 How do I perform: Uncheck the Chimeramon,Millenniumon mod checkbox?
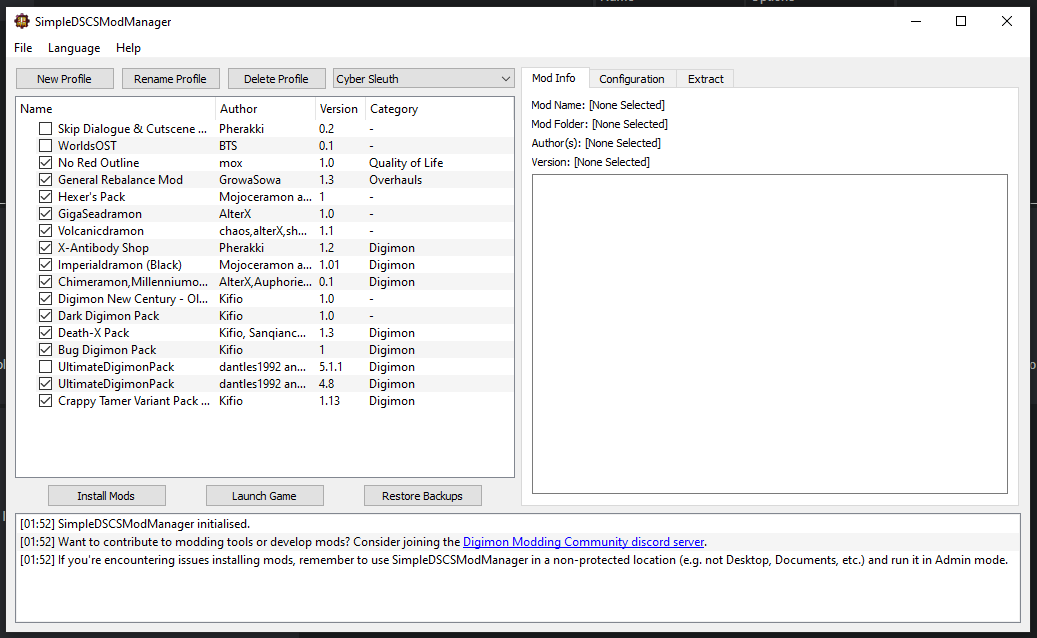pyautogui.click(x=45, y=282)
